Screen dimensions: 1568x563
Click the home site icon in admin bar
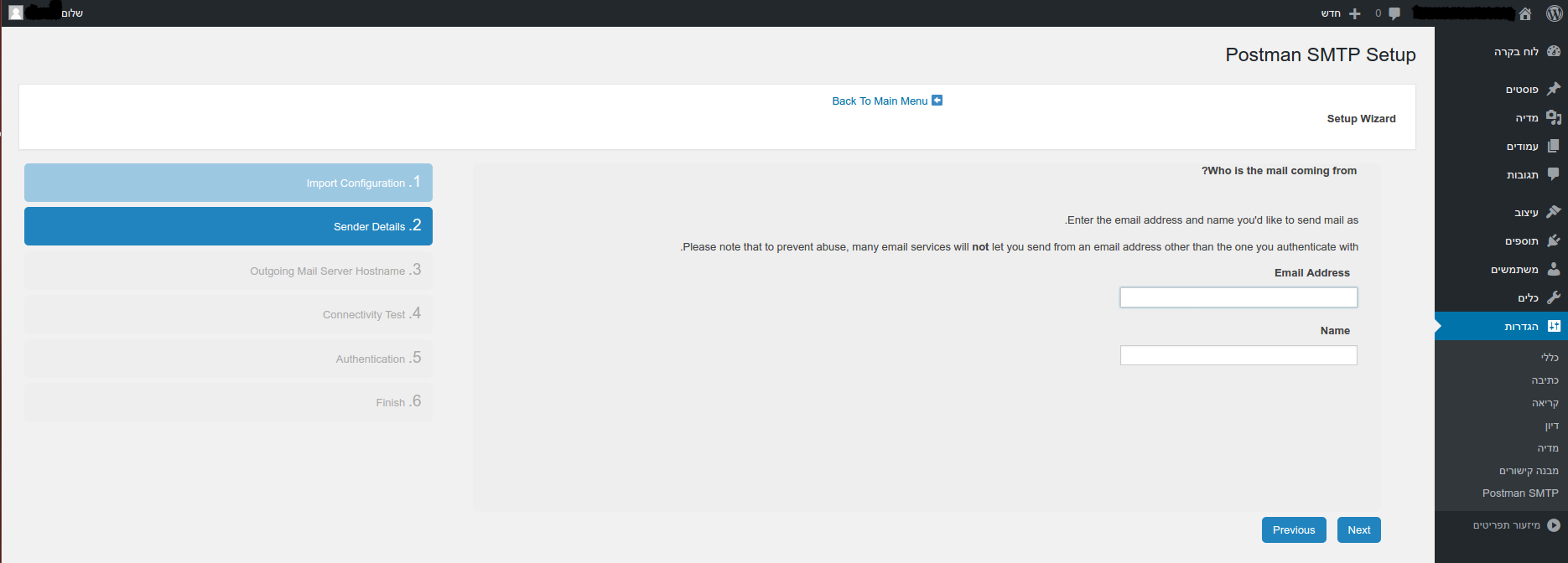[x=1525, y=13]
